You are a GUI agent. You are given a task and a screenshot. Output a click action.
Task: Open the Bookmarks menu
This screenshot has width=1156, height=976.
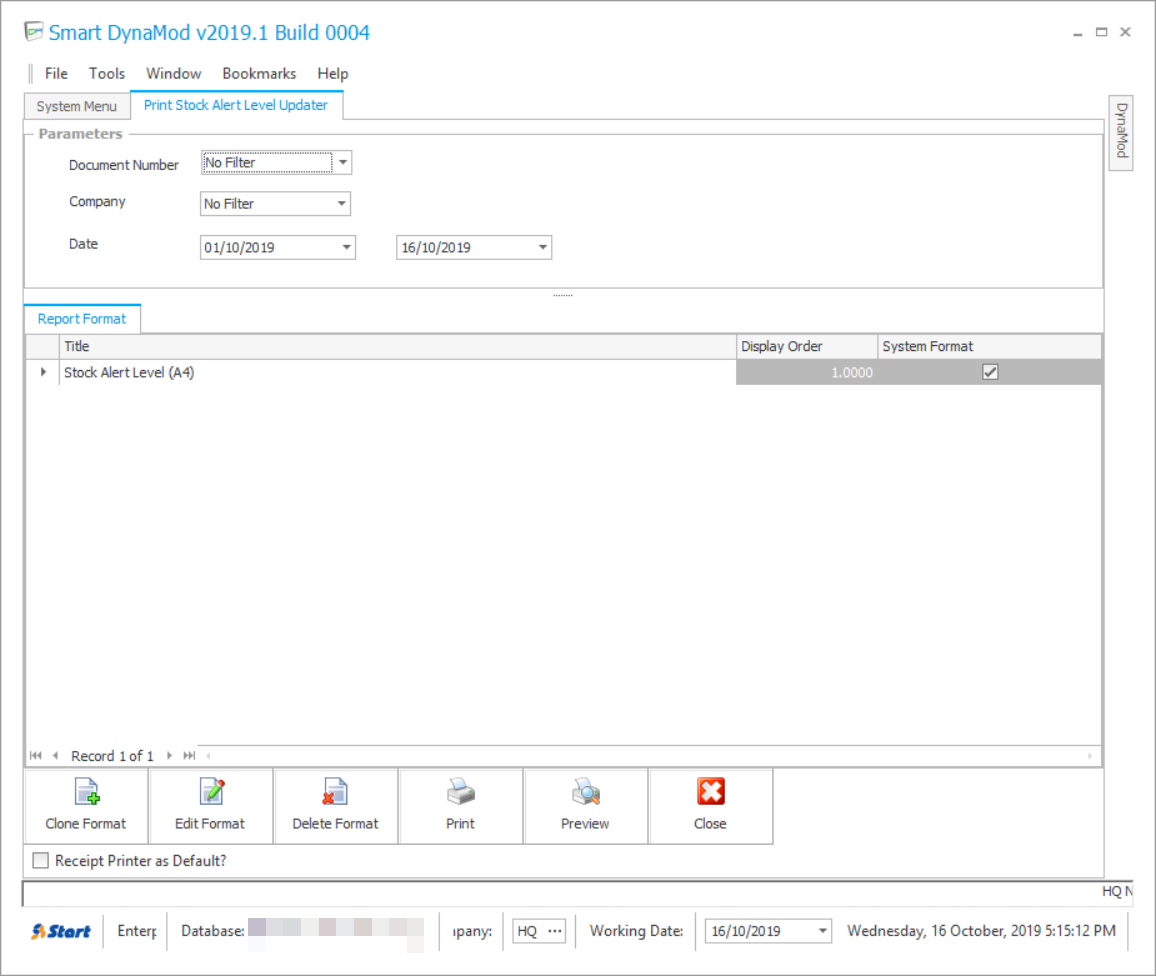click(x=260, y=74)
